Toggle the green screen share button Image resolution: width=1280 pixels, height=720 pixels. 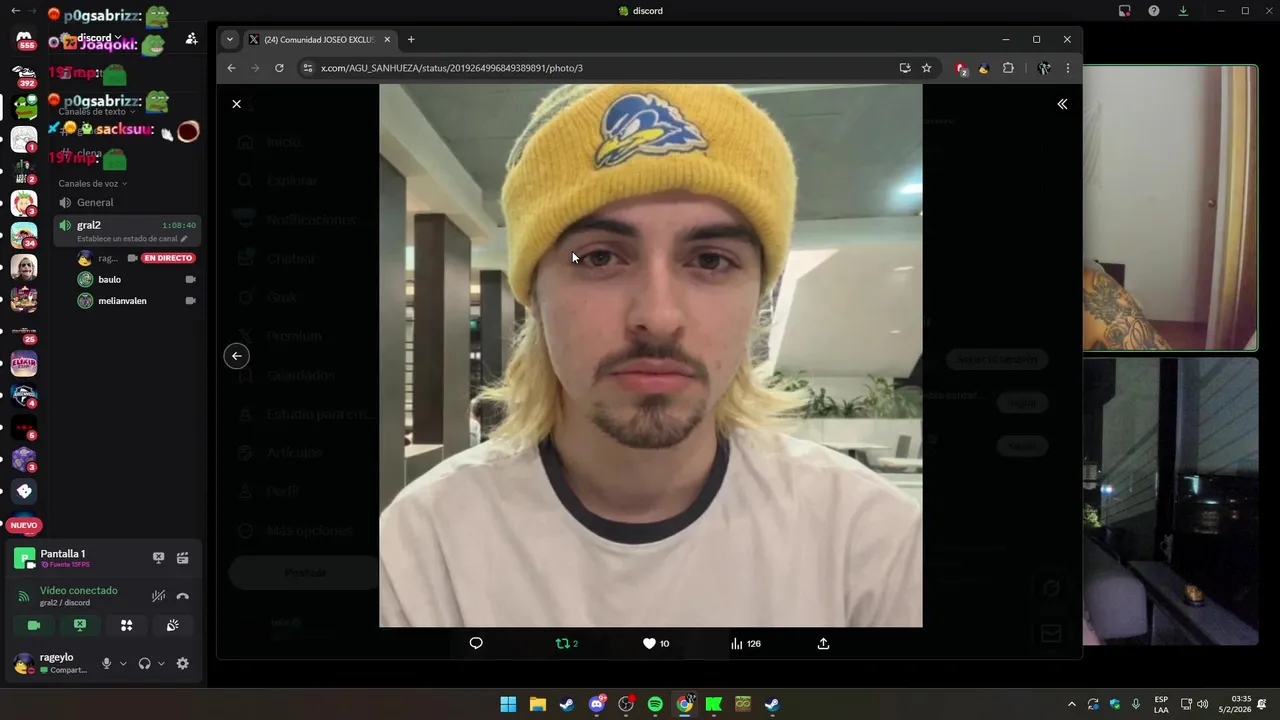coord(80,625)
